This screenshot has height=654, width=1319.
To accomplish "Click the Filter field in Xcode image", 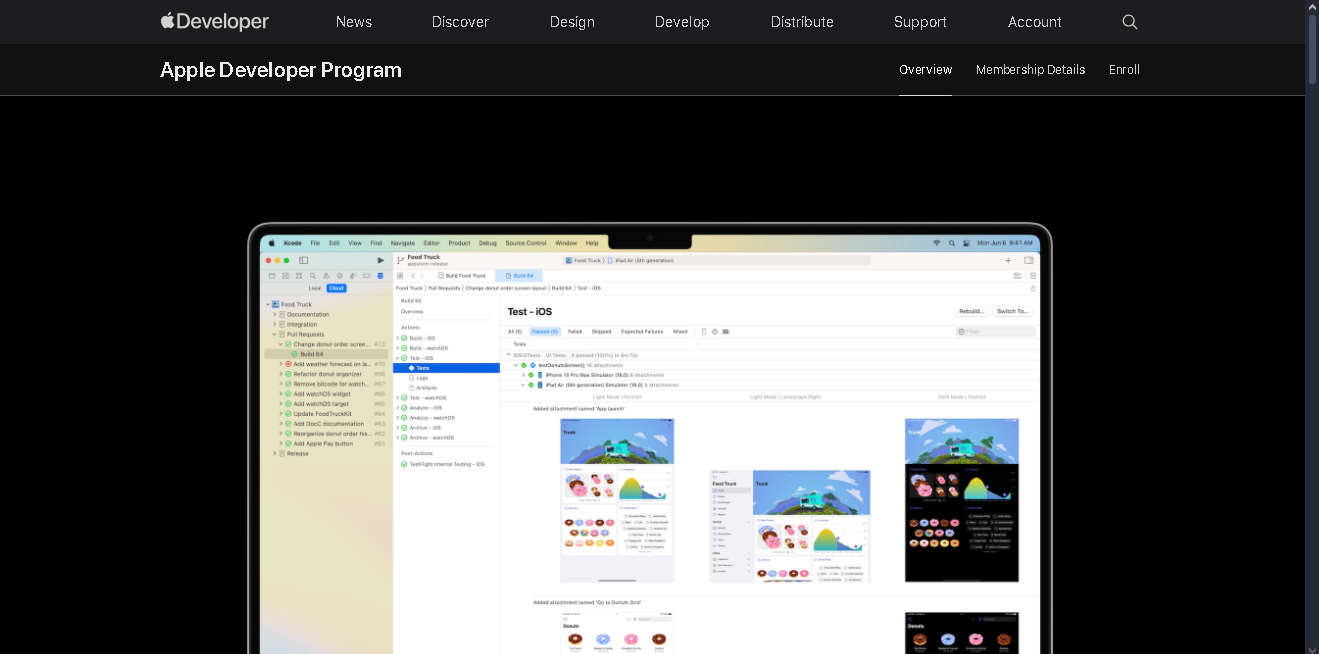I will pyautogui.click(x=996, y=331).
